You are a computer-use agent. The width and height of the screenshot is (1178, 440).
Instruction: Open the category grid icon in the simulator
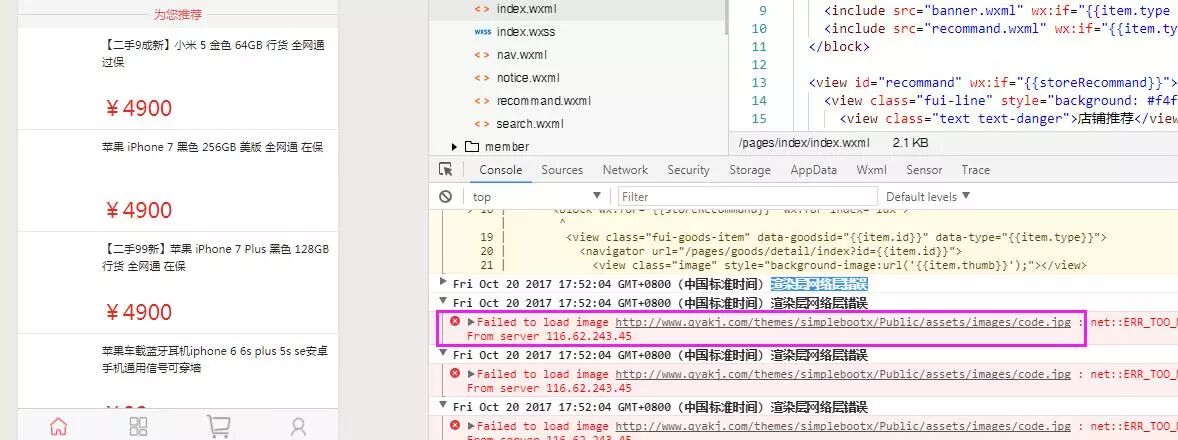coord(138,426)
